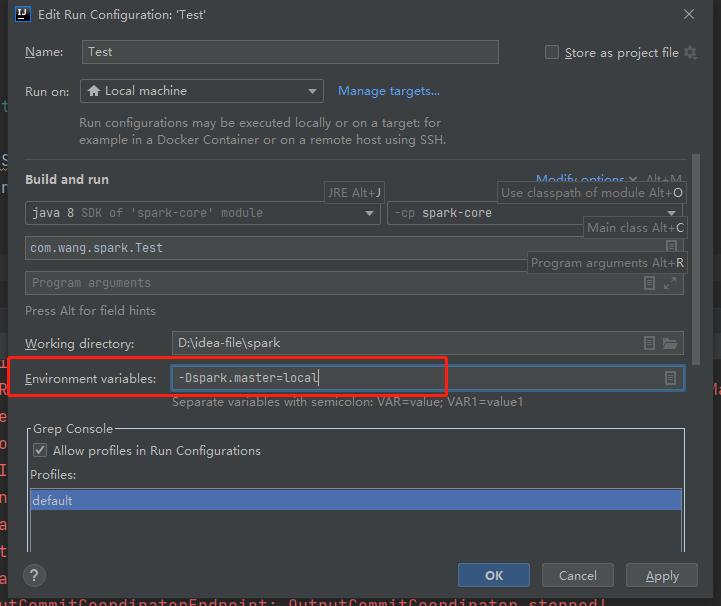The image size is (721, 606).
Task: Open the java 8 SDK dropdown
Action: pyautogui.click(x=202, y=213)
